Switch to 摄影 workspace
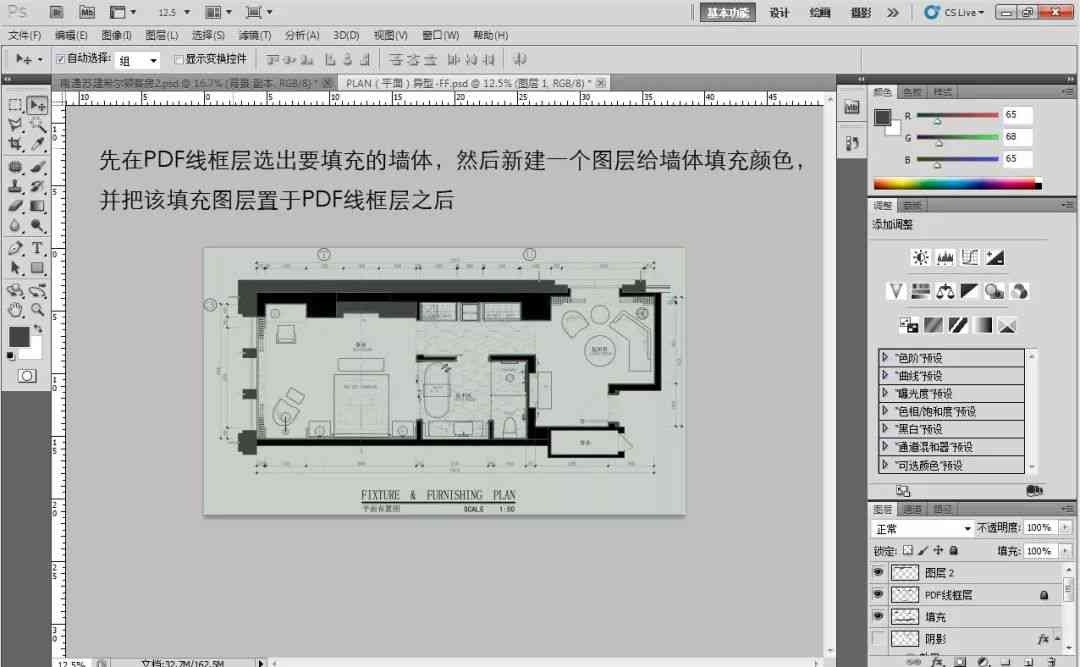The height and width of the screenshot is (667, 1080). point(860,12)
